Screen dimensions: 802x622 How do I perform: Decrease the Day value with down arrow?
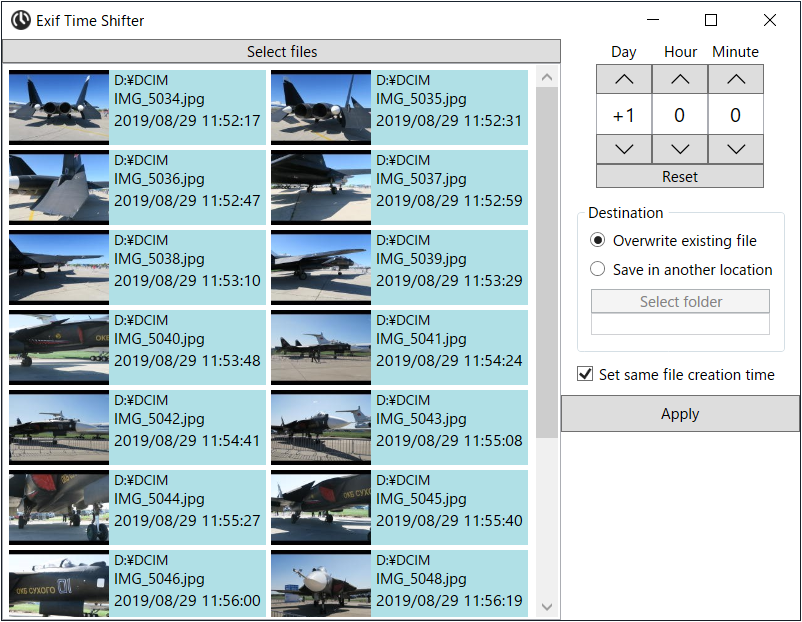click(x=624, y=149)
